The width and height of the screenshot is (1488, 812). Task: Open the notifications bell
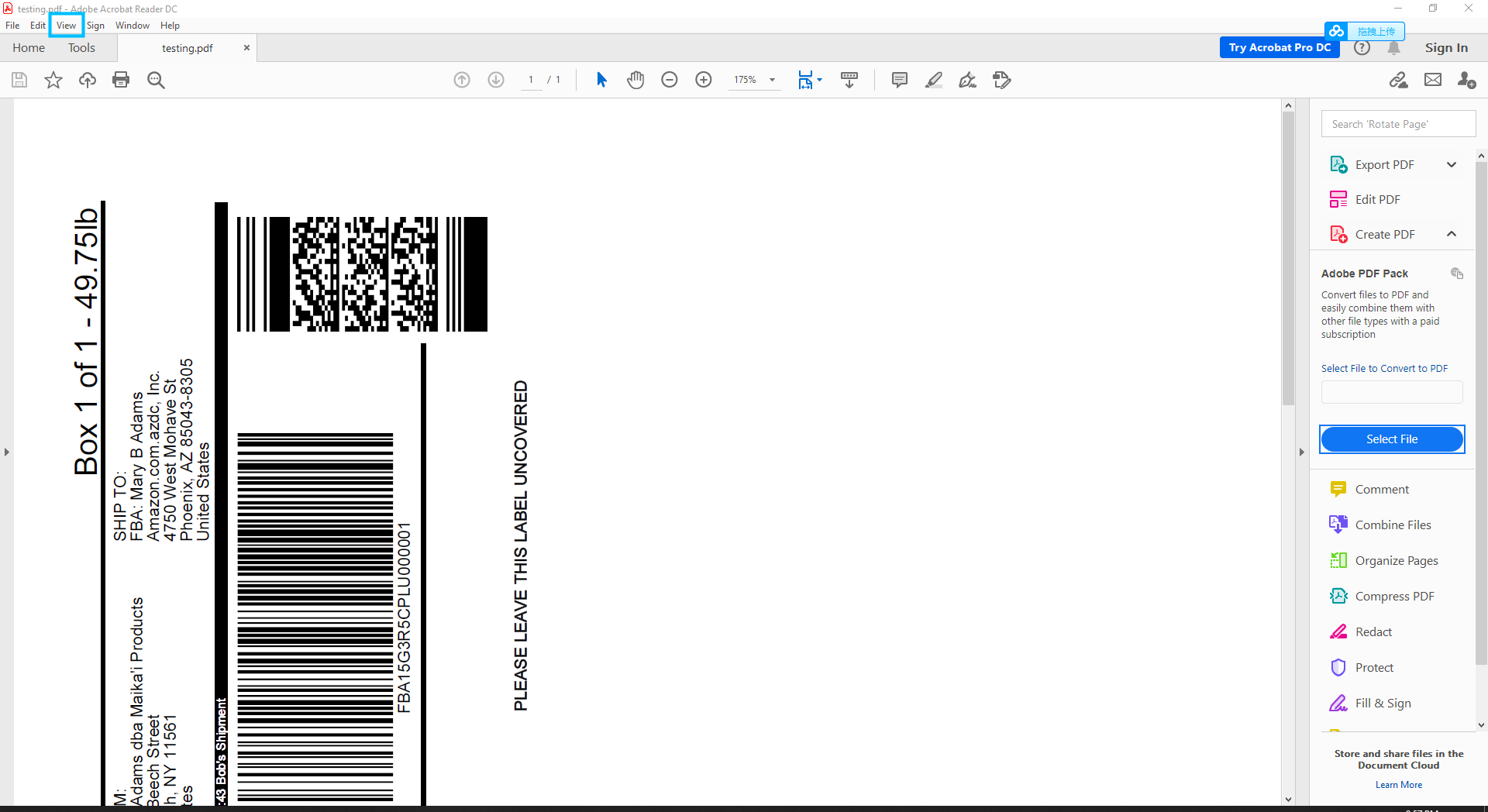(x=1393, y=47)
